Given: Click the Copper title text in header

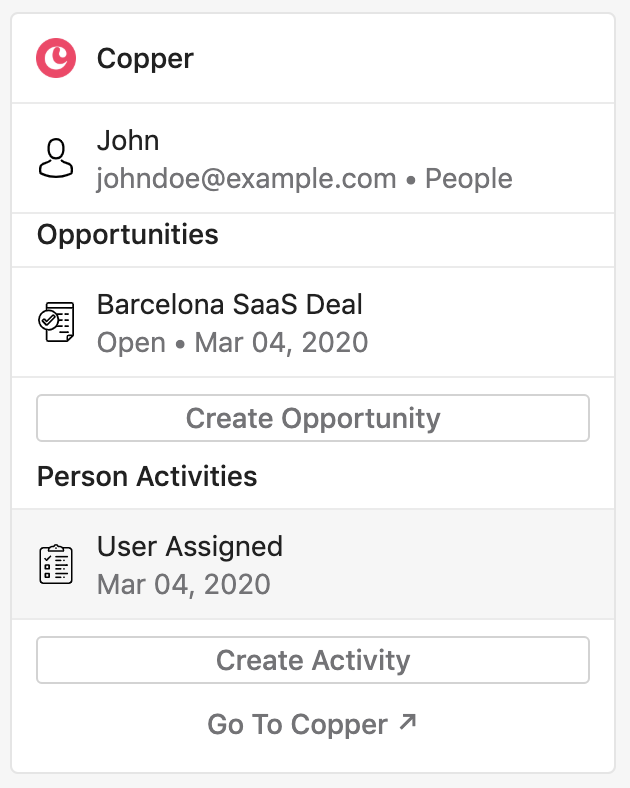Looking at the screenshot, I should pyautogui.click(x=145, y=59).
